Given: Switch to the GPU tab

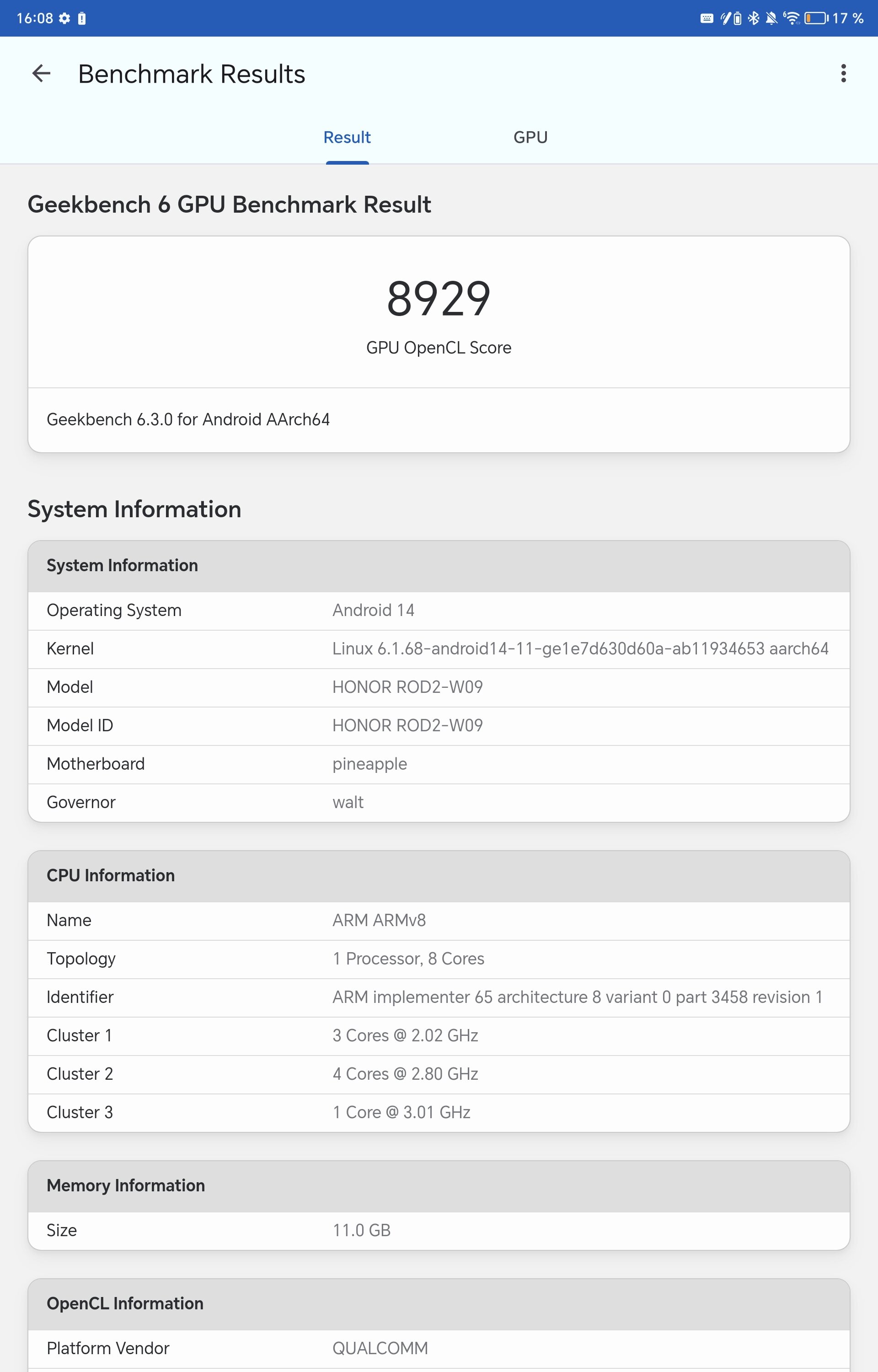Looking at the screenshot, I should click(530, 137).
